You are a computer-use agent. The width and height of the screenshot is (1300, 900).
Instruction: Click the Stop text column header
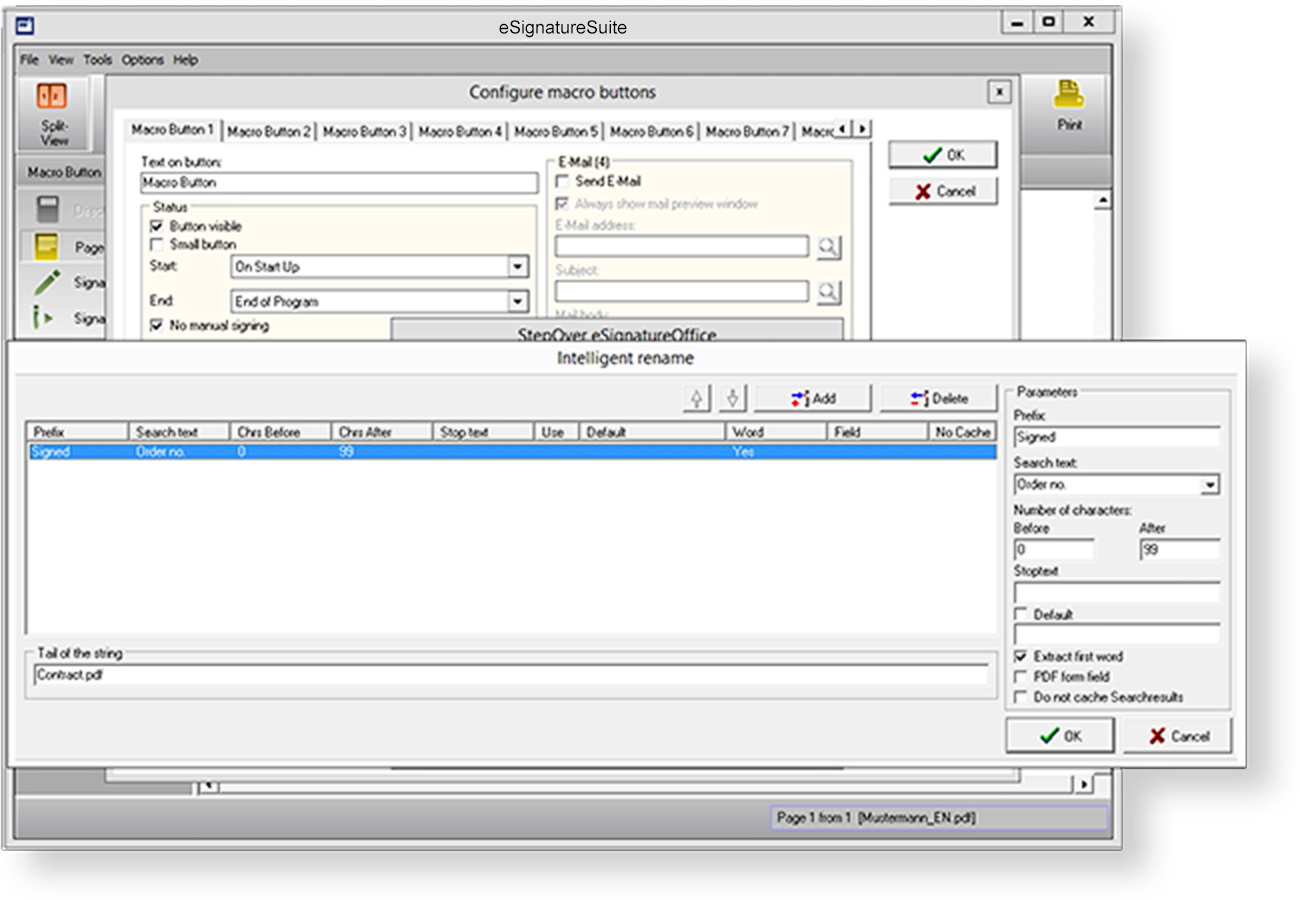point(482,432)
